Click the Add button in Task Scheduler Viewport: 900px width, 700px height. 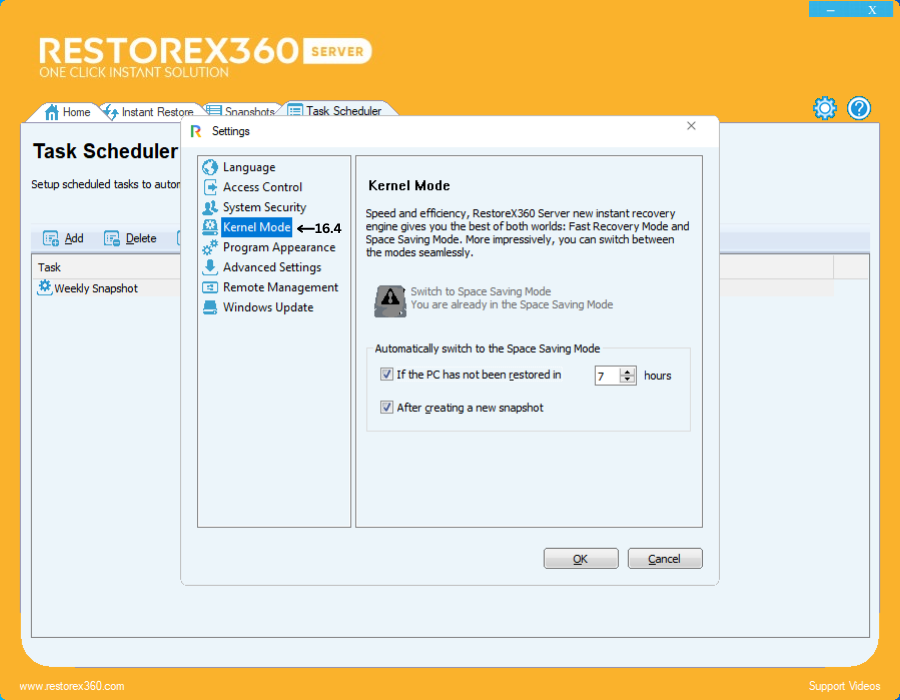64,239
